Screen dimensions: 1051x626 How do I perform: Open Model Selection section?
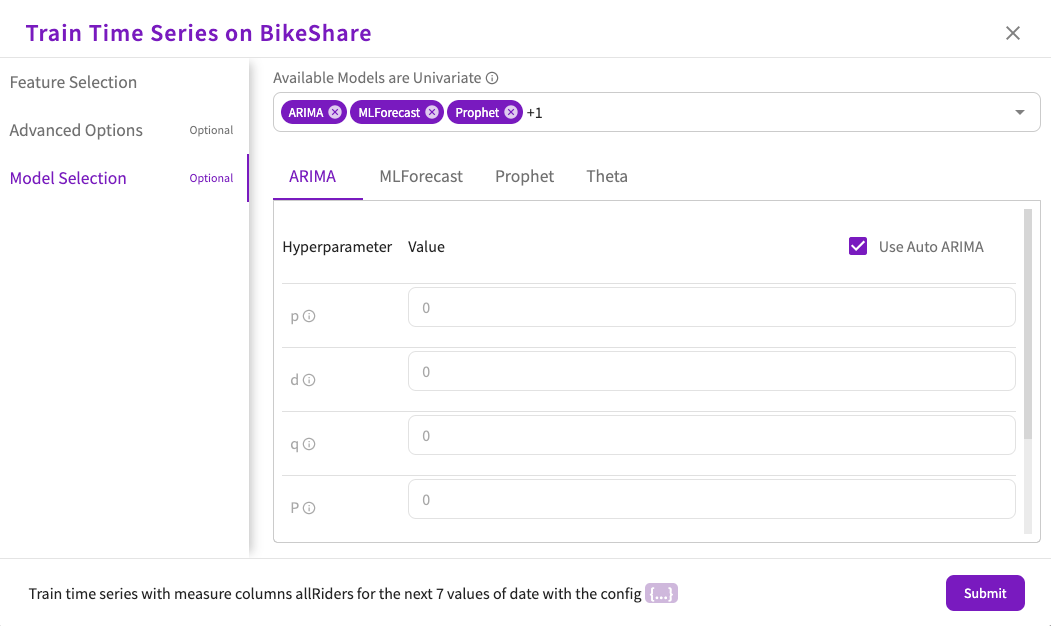(x=123, y=178)
